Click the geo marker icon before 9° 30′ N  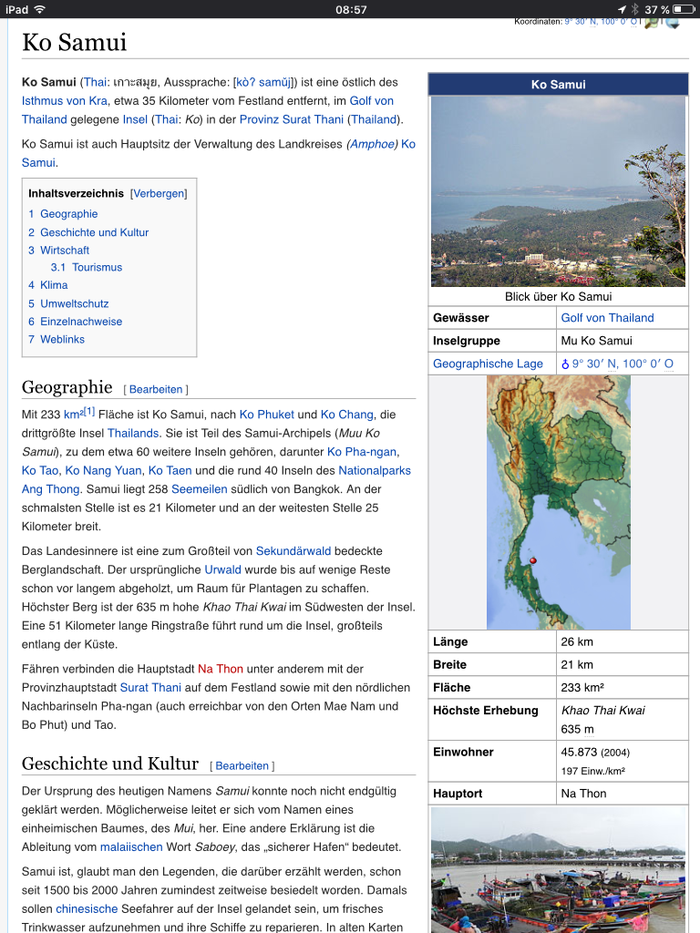[x=565, y=364]
